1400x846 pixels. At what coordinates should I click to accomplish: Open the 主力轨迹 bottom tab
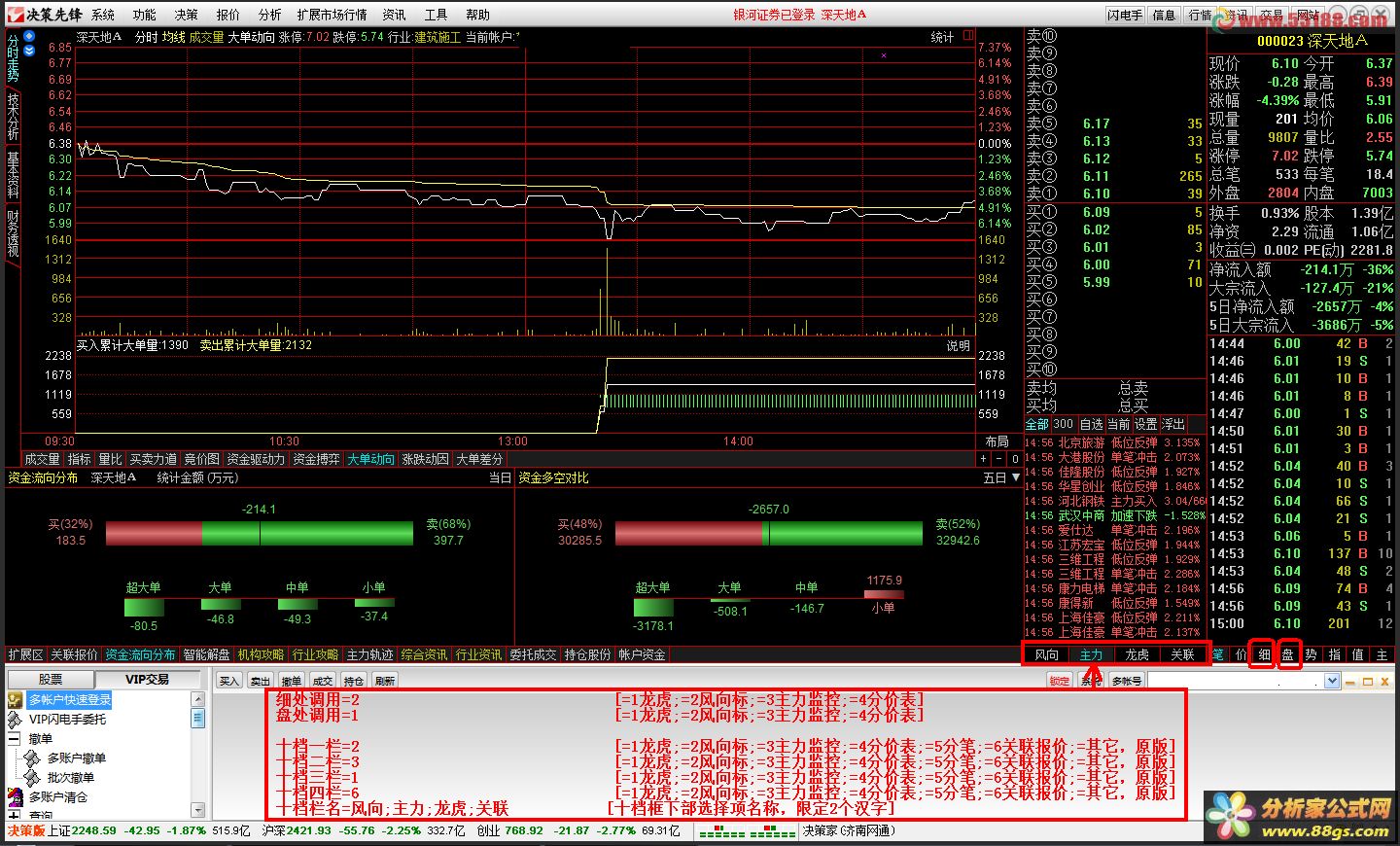coord(370,654)
